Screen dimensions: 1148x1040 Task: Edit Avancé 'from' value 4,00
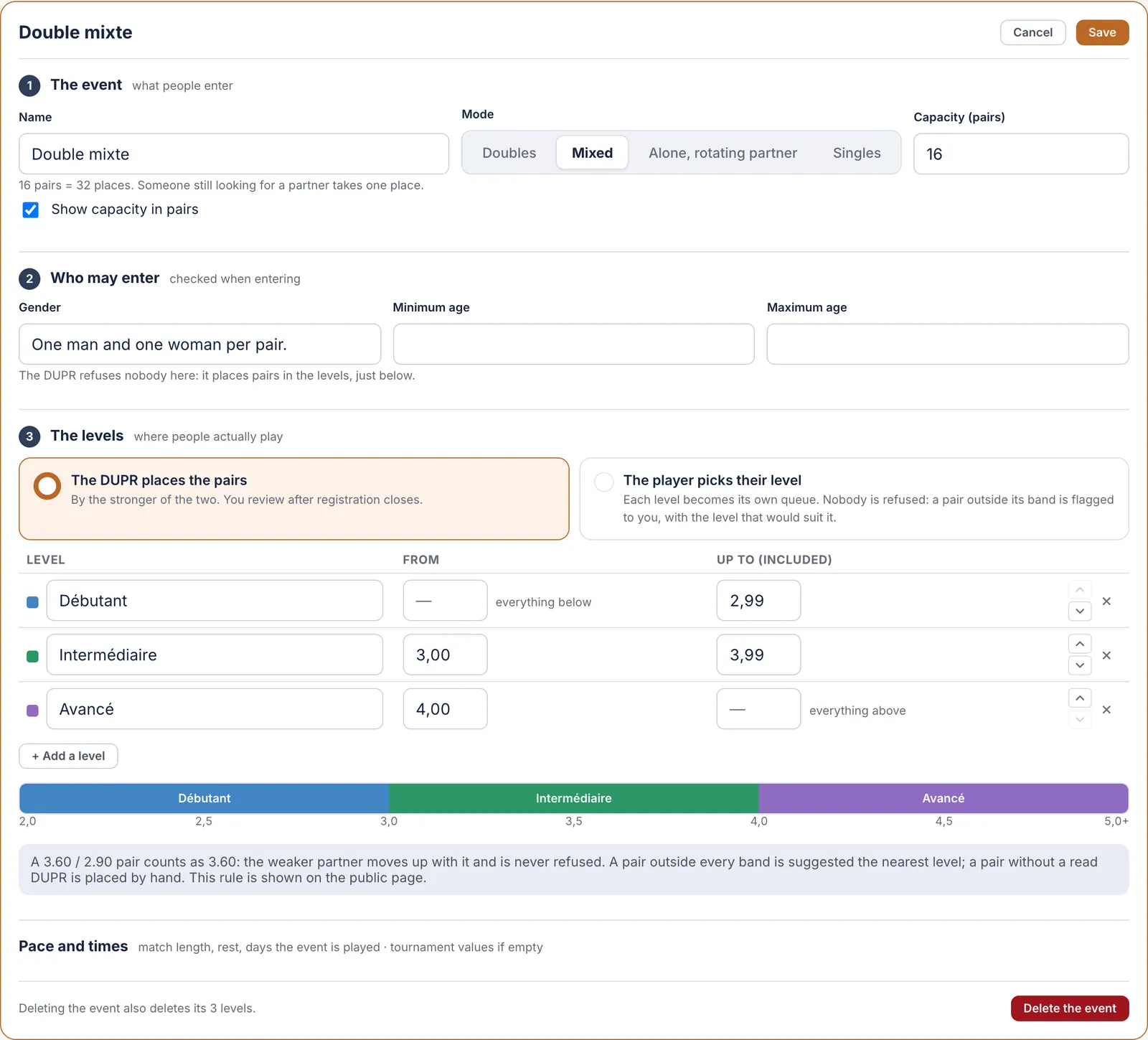click(445, 709)
